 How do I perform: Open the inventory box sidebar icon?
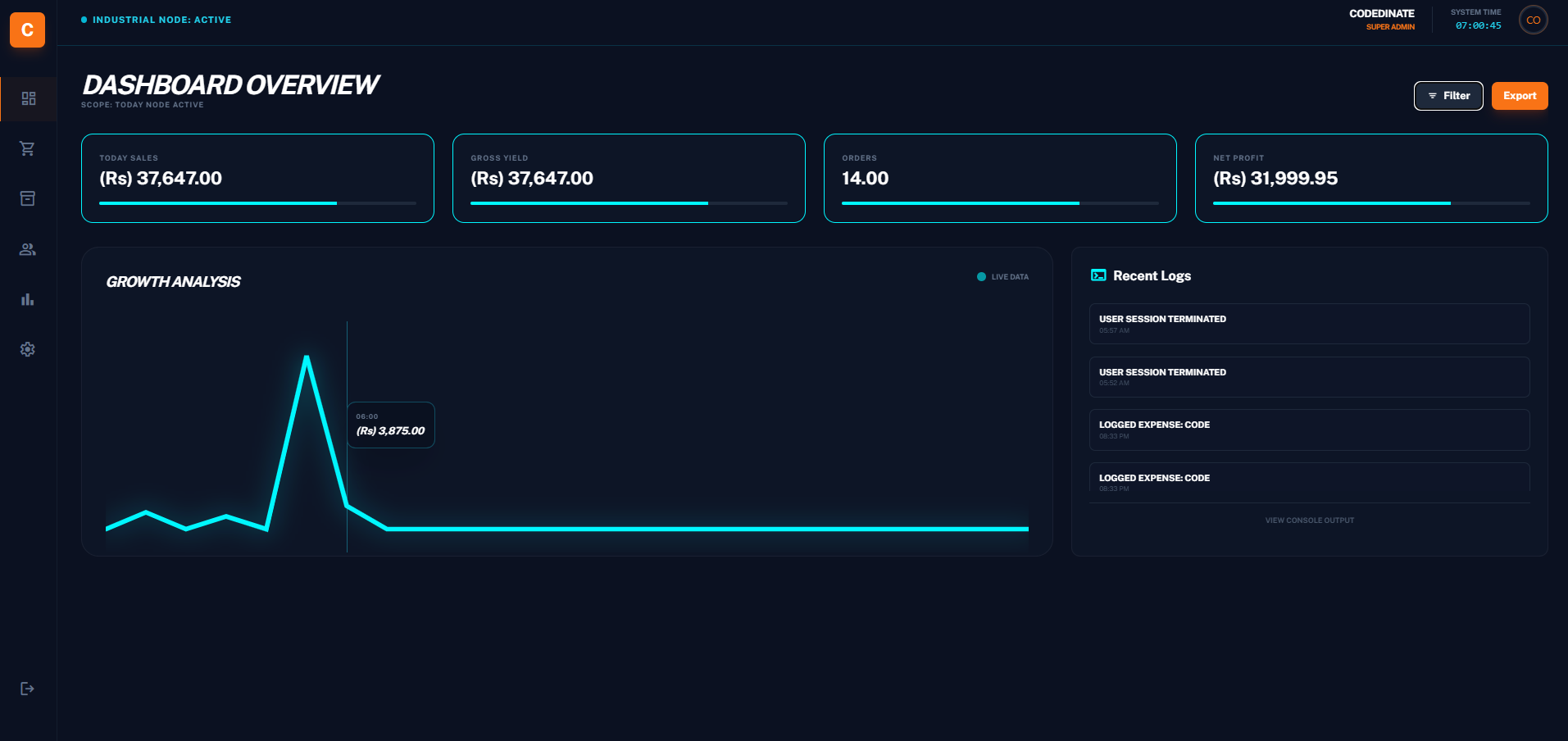28,198
